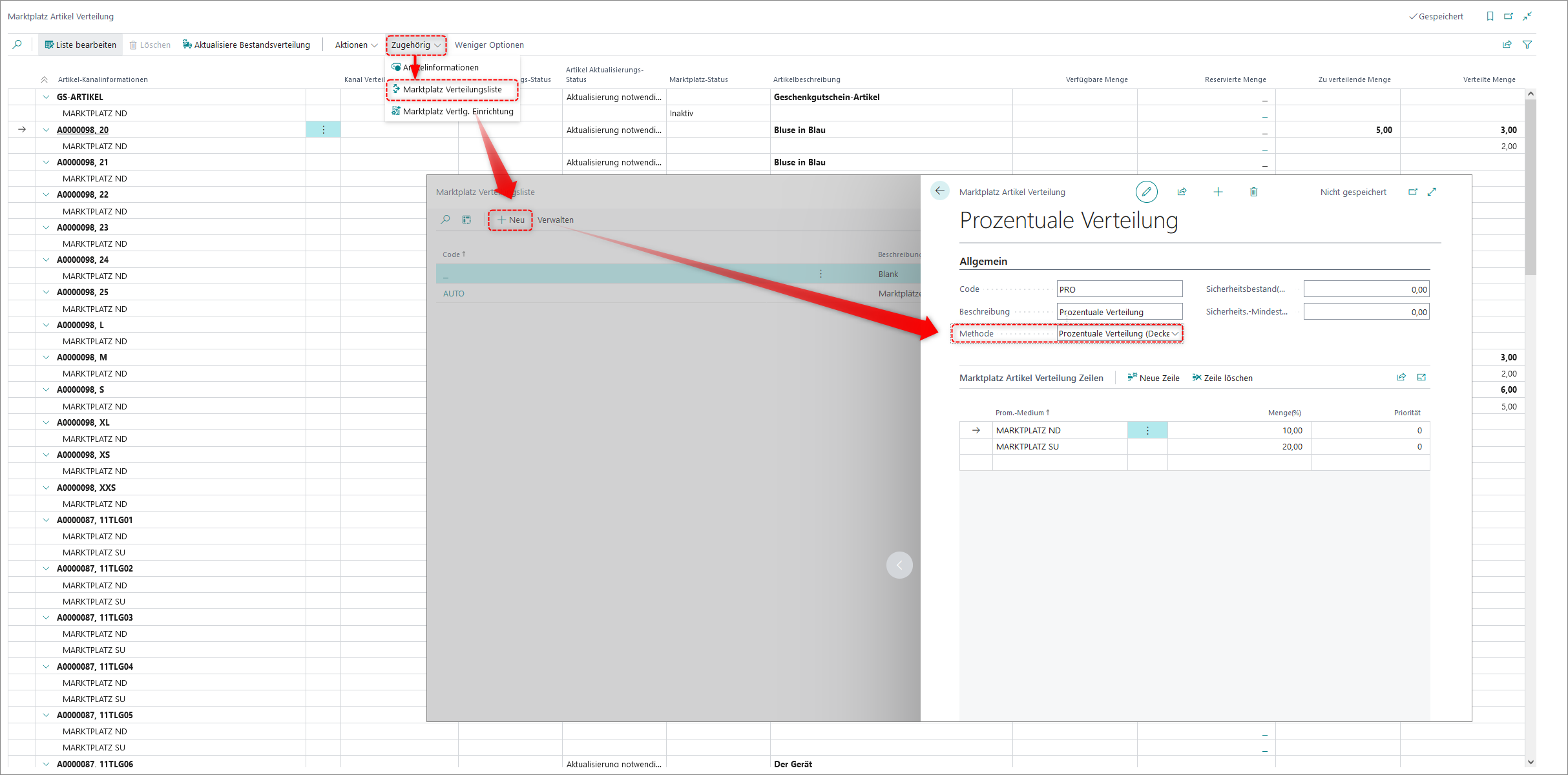Expand the card to full screen

pyautogui.click(x=1432, y=192)
